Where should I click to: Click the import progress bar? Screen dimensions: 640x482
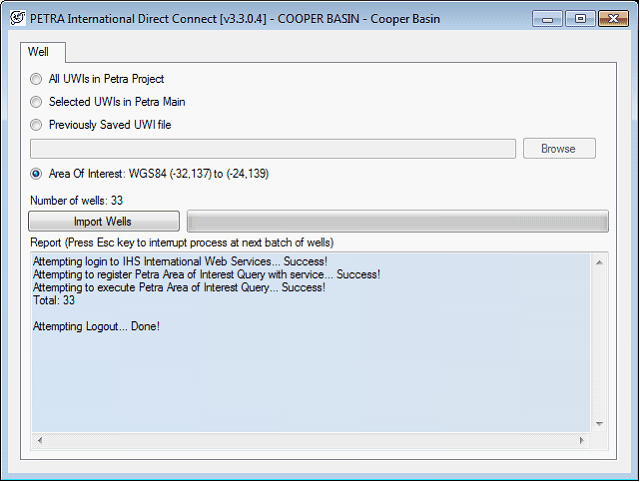397,221
